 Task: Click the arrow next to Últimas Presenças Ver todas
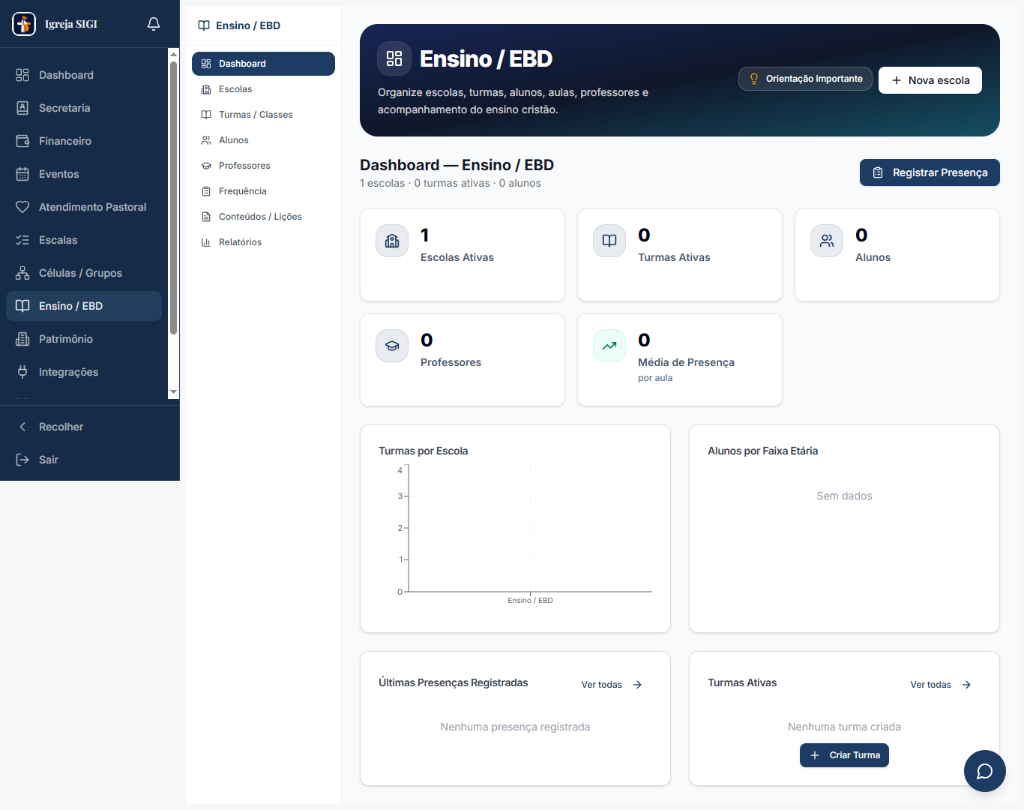(637, 685)
